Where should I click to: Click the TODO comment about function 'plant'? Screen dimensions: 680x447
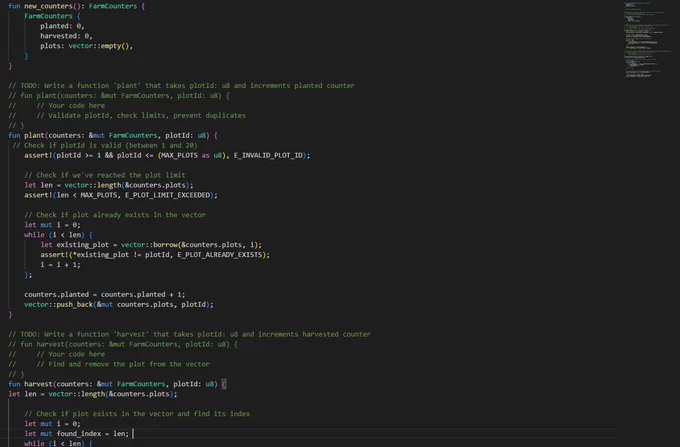click(x=181, y=86)
